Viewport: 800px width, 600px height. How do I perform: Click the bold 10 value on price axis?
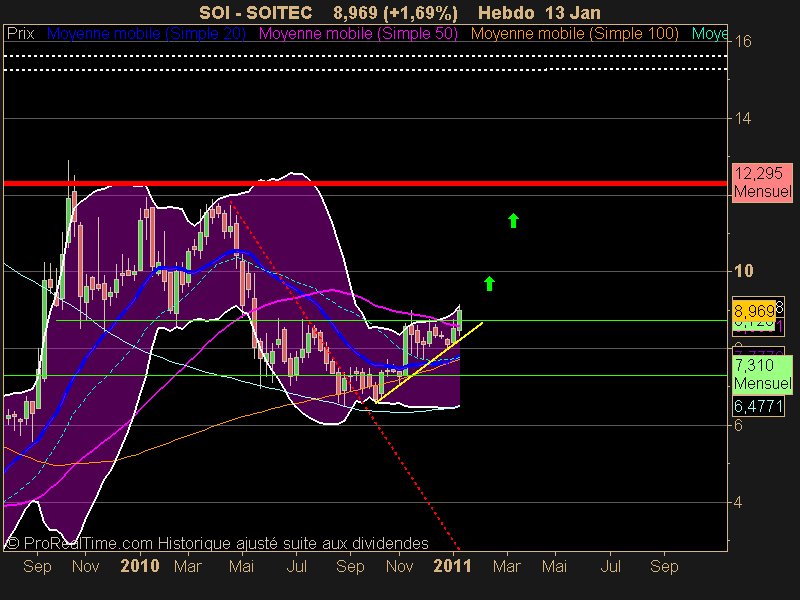coord(743,271)
